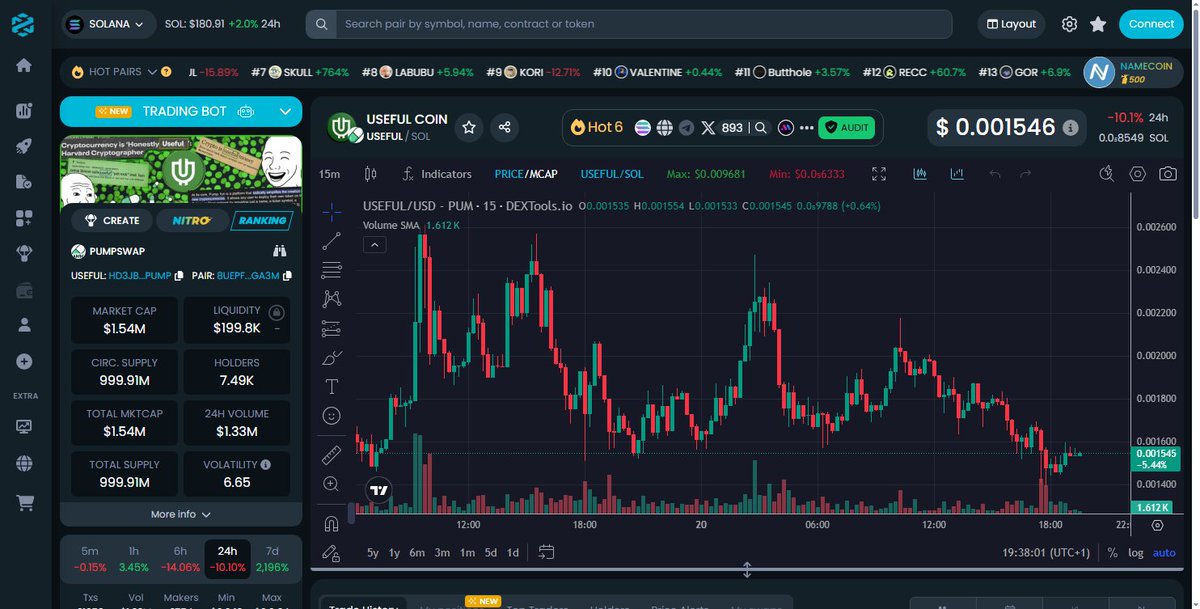Select the emoji sticker tool
This screenshot has height=609, width=1200.
(332, 415)
